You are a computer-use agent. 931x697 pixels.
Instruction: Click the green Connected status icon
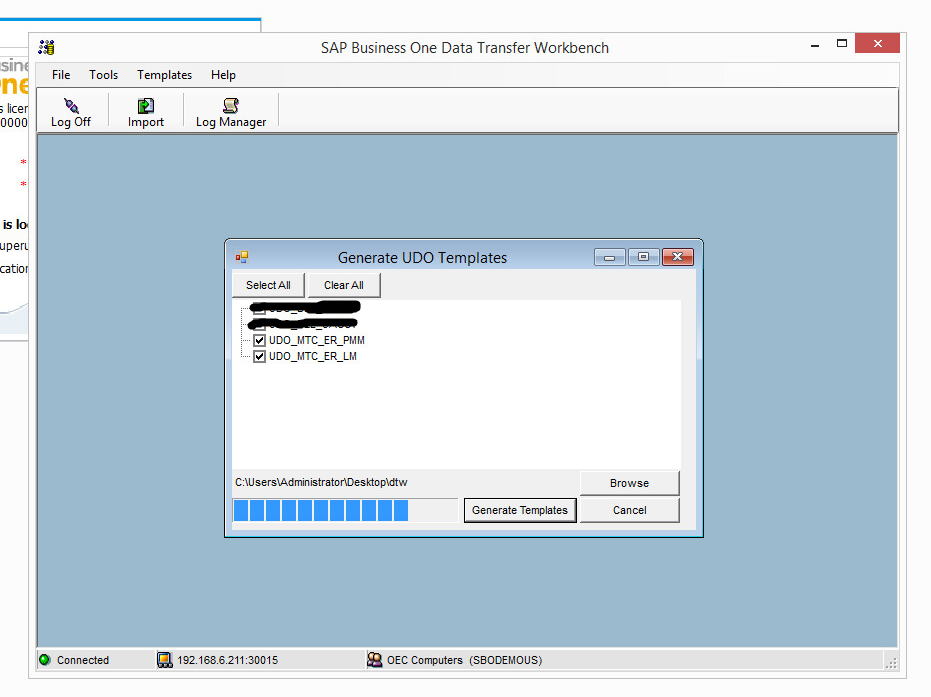(x=45, y=660)
